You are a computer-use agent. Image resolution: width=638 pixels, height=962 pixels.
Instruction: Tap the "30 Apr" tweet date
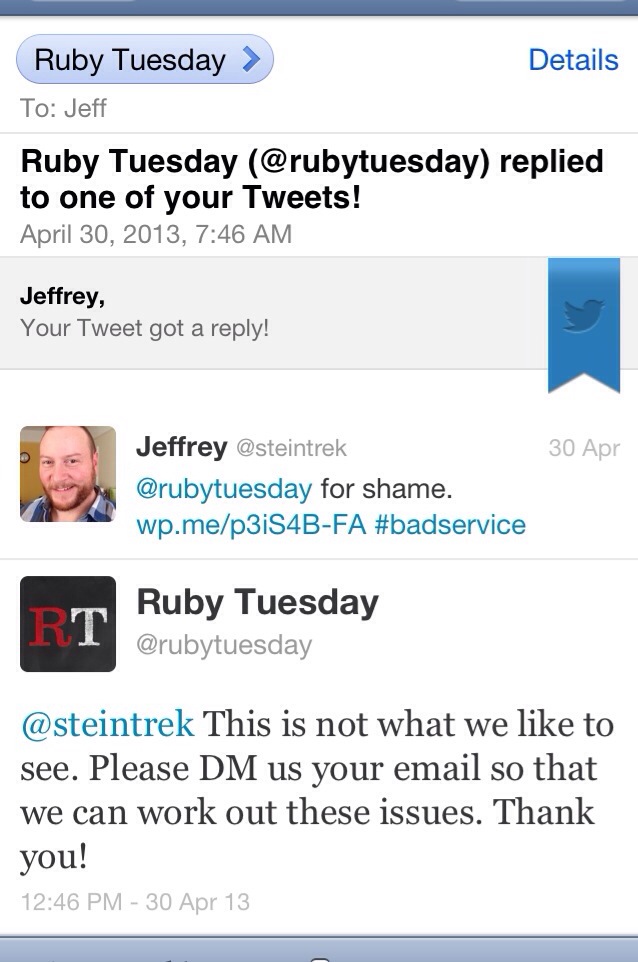coord(584,449)
